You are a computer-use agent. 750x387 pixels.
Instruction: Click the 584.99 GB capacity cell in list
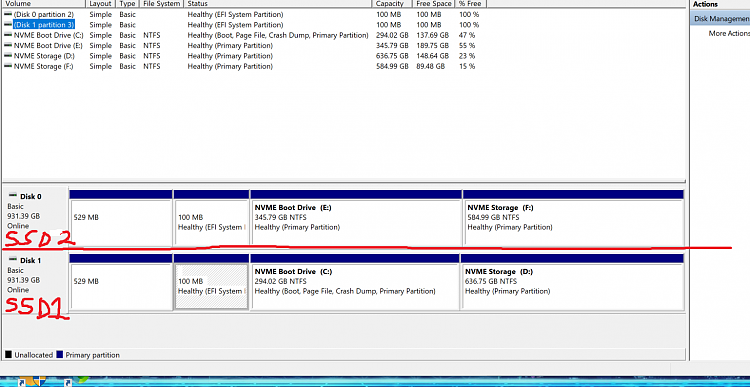point(392,66)
